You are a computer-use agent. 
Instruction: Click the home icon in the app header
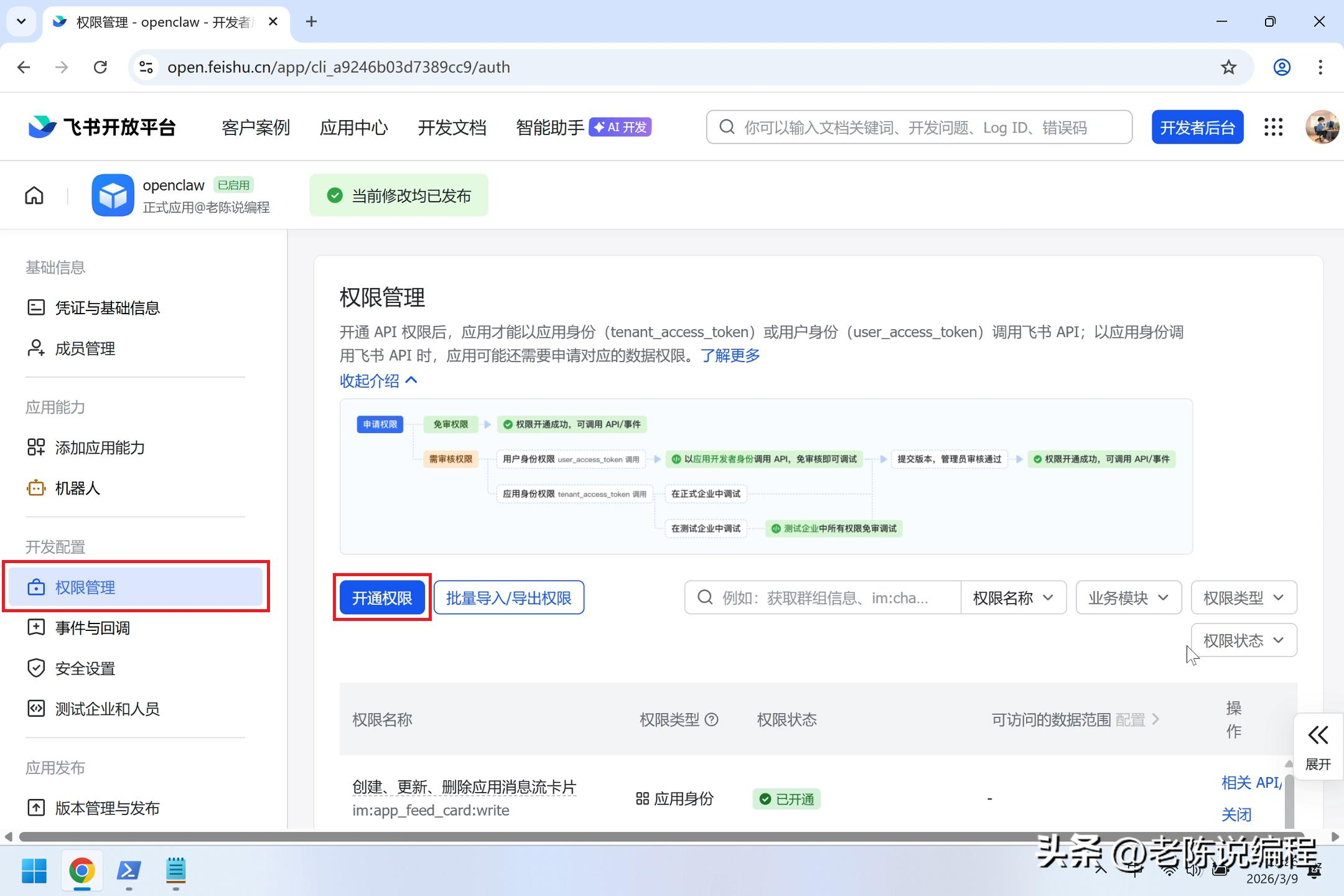tap(34, 195)
